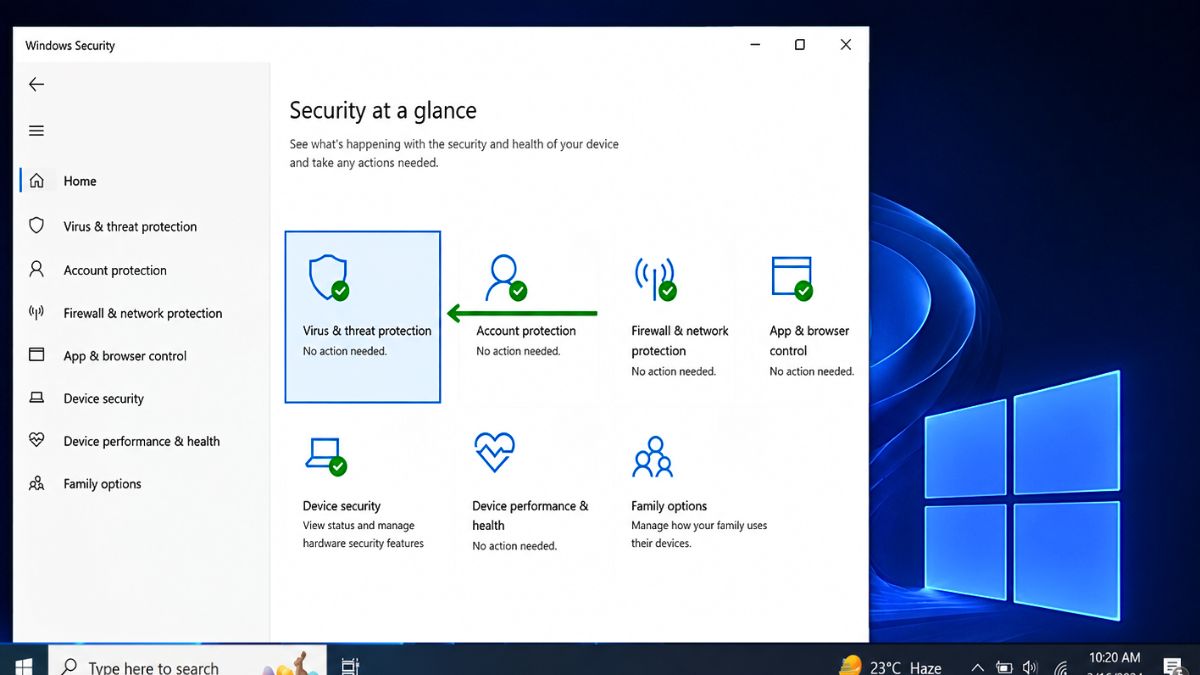Open Account protection from the sidebar
The image size is (1200, 675).
click(115, 270)
